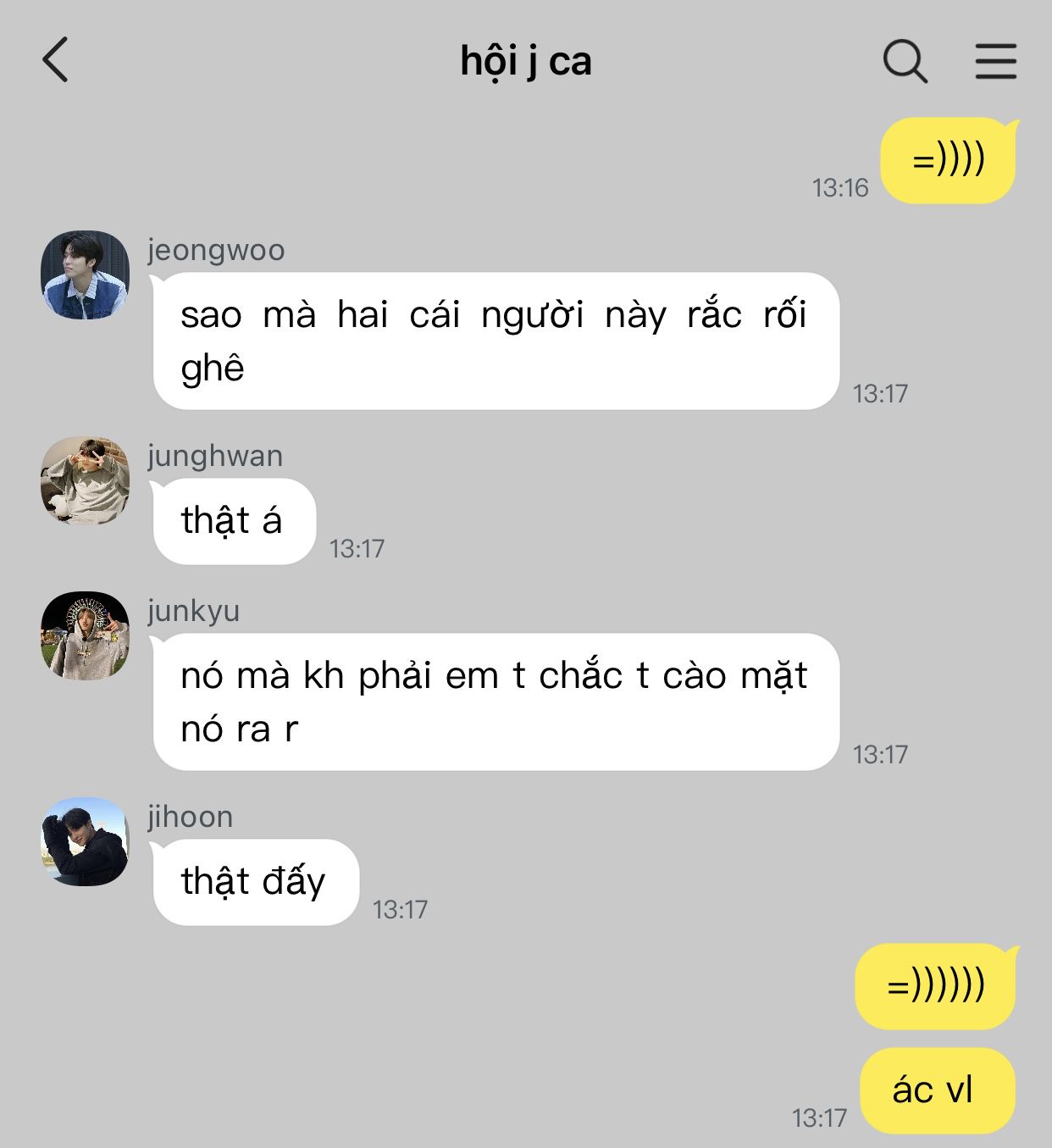Tap the sender name junkyu
The image size is (1052, 1148).
tap(193, 611)
